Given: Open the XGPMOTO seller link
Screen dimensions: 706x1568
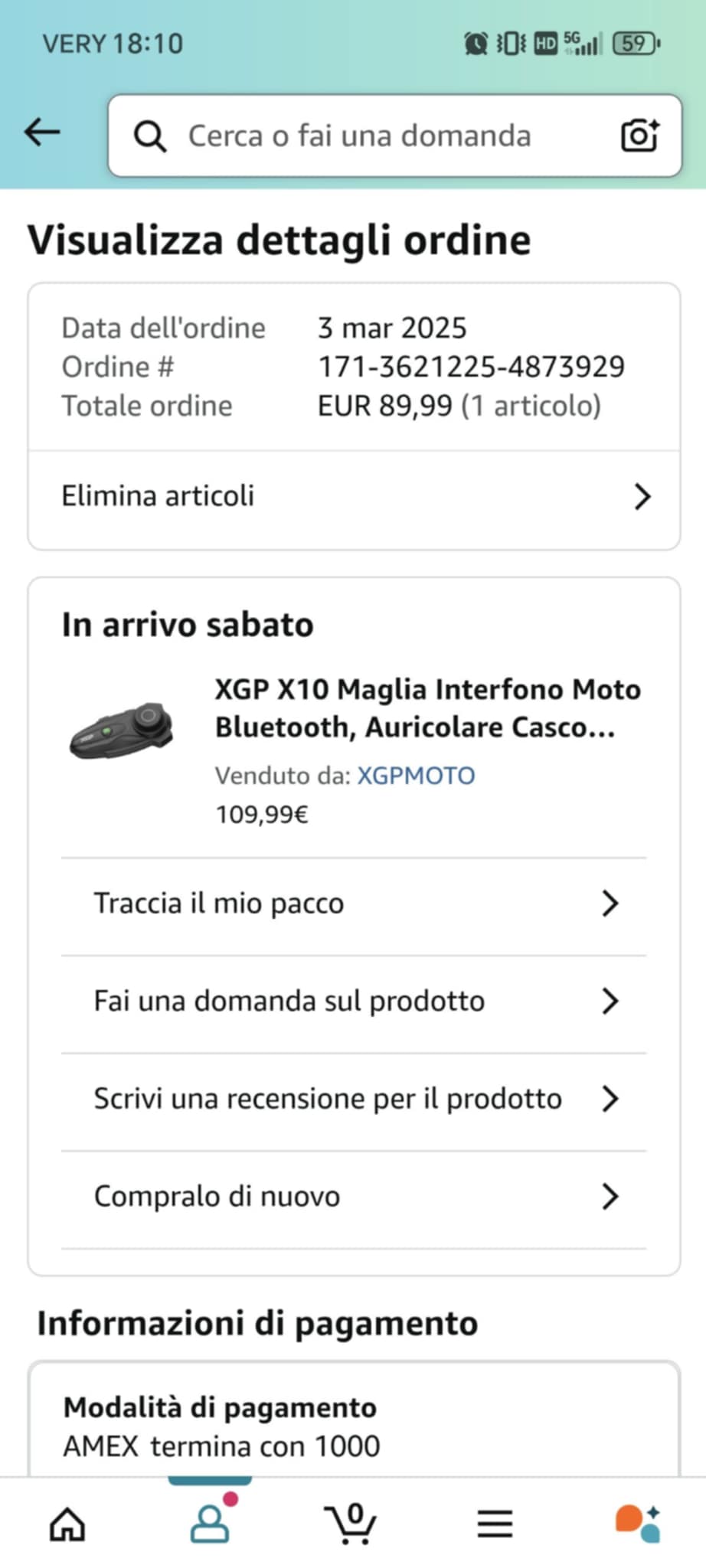Looking at the screenshot, I should [x=417, y=776].
